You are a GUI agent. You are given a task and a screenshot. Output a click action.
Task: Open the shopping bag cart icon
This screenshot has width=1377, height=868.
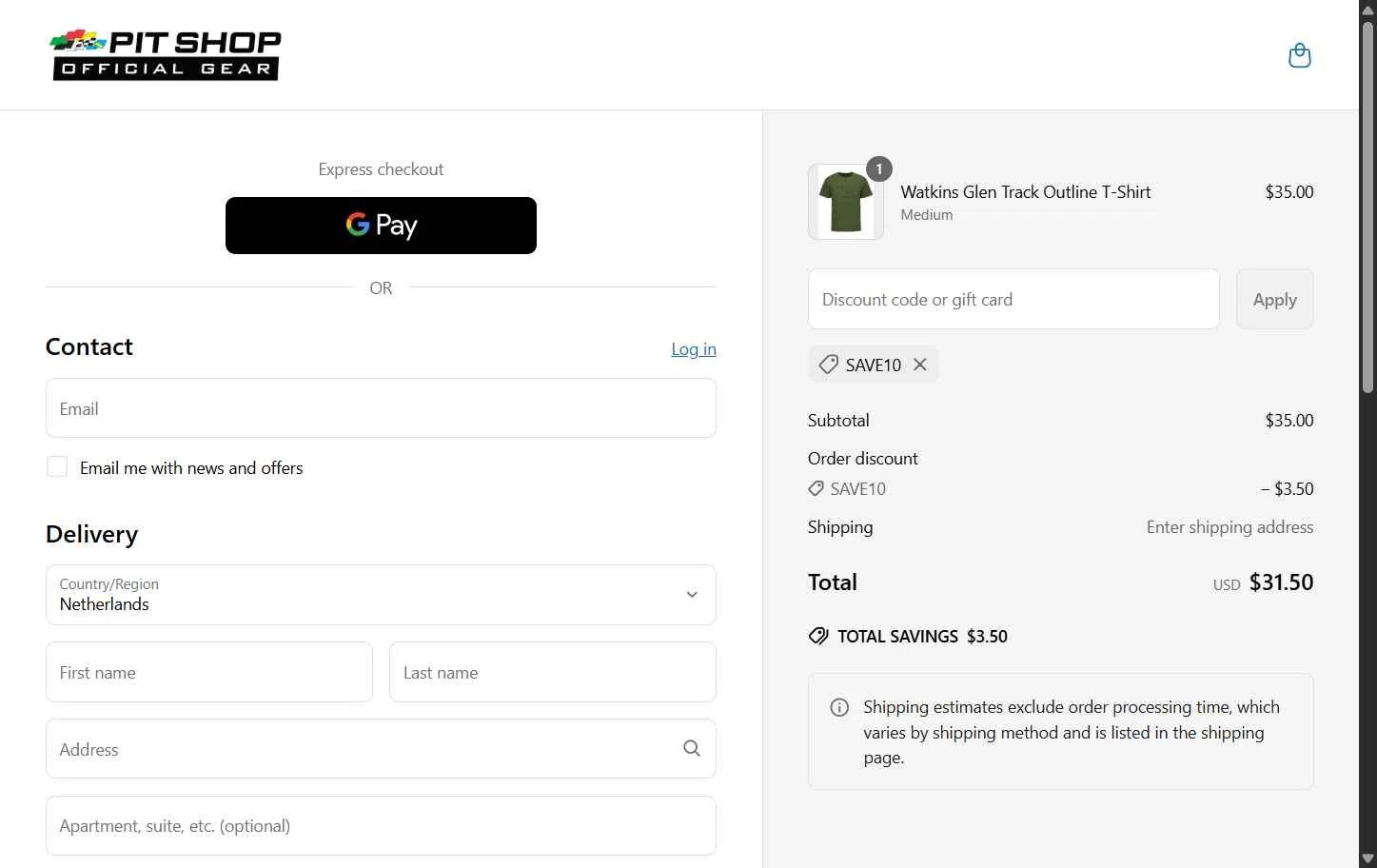[x=1299, y=56]
